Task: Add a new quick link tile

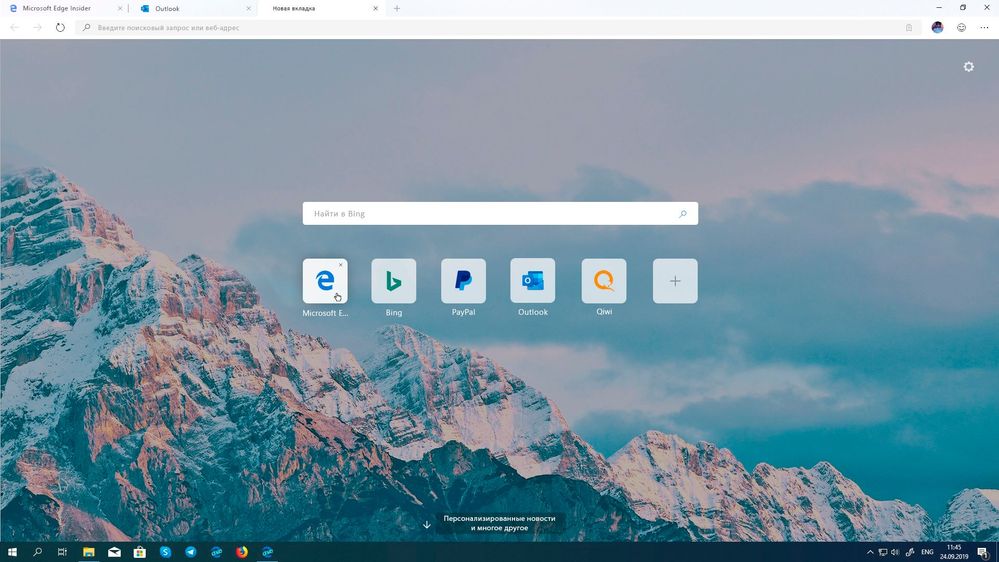Action: (x=675, y=281)
